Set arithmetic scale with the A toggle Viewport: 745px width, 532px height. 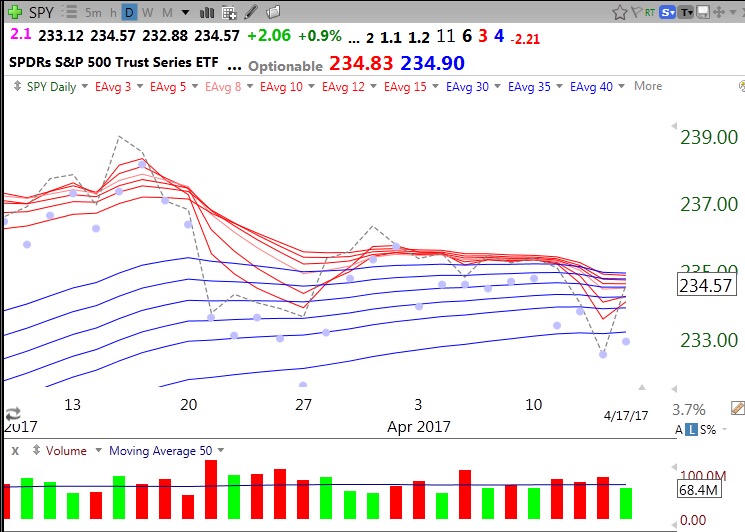(679, 430)
